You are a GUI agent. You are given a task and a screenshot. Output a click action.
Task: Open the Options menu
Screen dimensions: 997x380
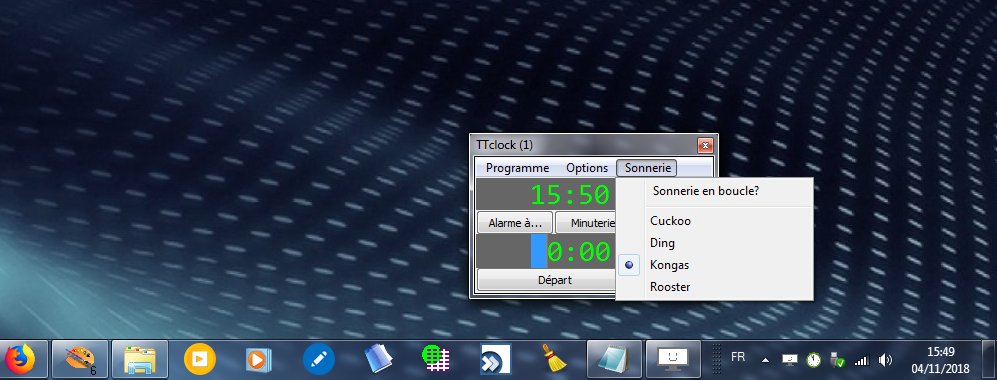click(x=587, y=168)
